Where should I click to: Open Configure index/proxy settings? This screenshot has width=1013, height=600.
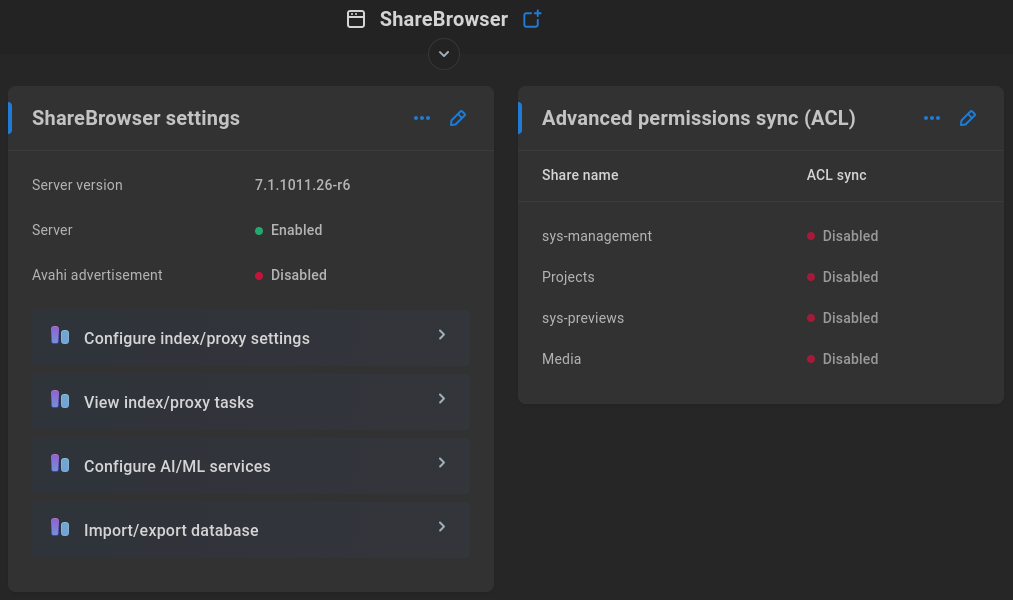pos(251,338)
